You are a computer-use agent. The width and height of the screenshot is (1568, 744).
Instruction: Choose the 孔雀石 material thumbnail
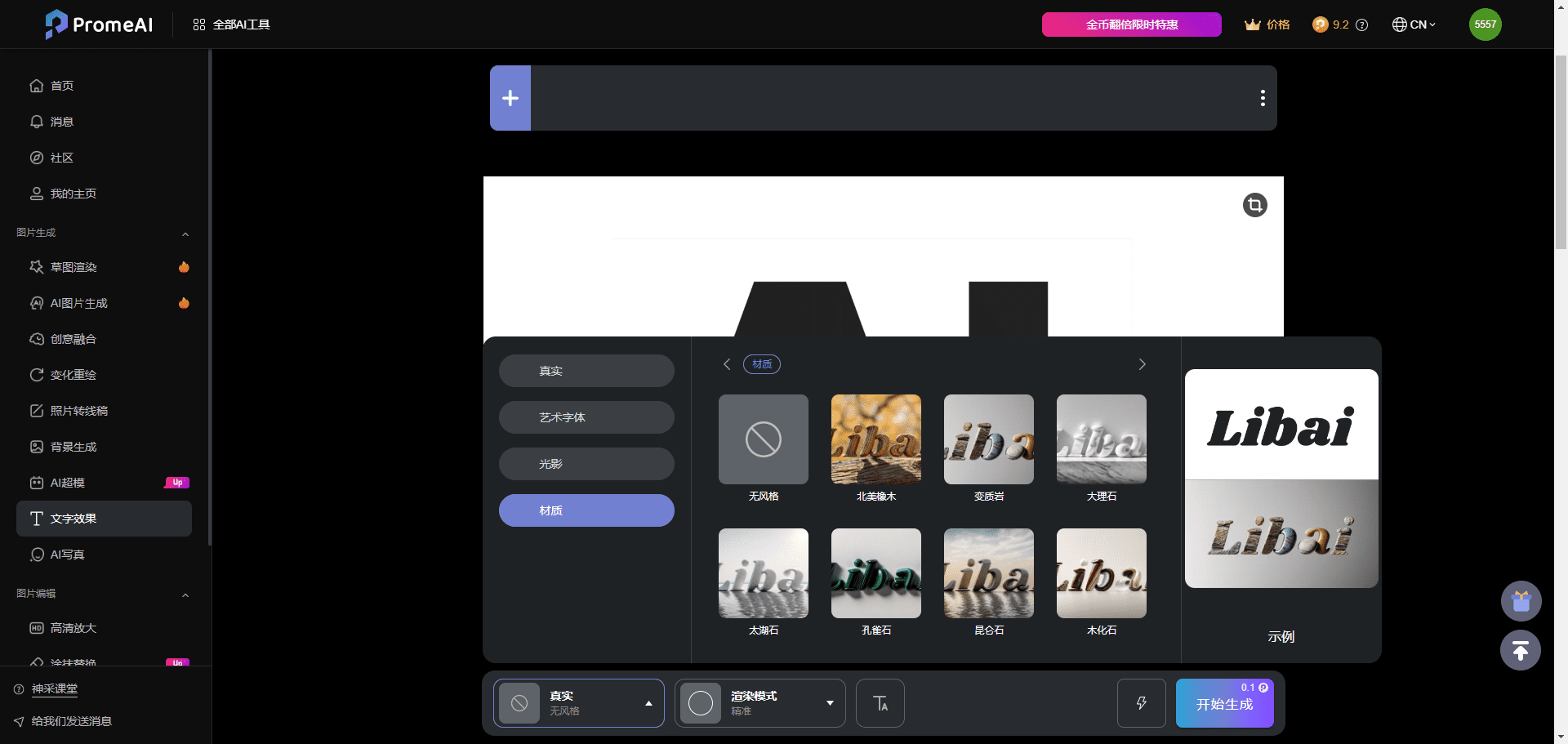pos(876,573)
